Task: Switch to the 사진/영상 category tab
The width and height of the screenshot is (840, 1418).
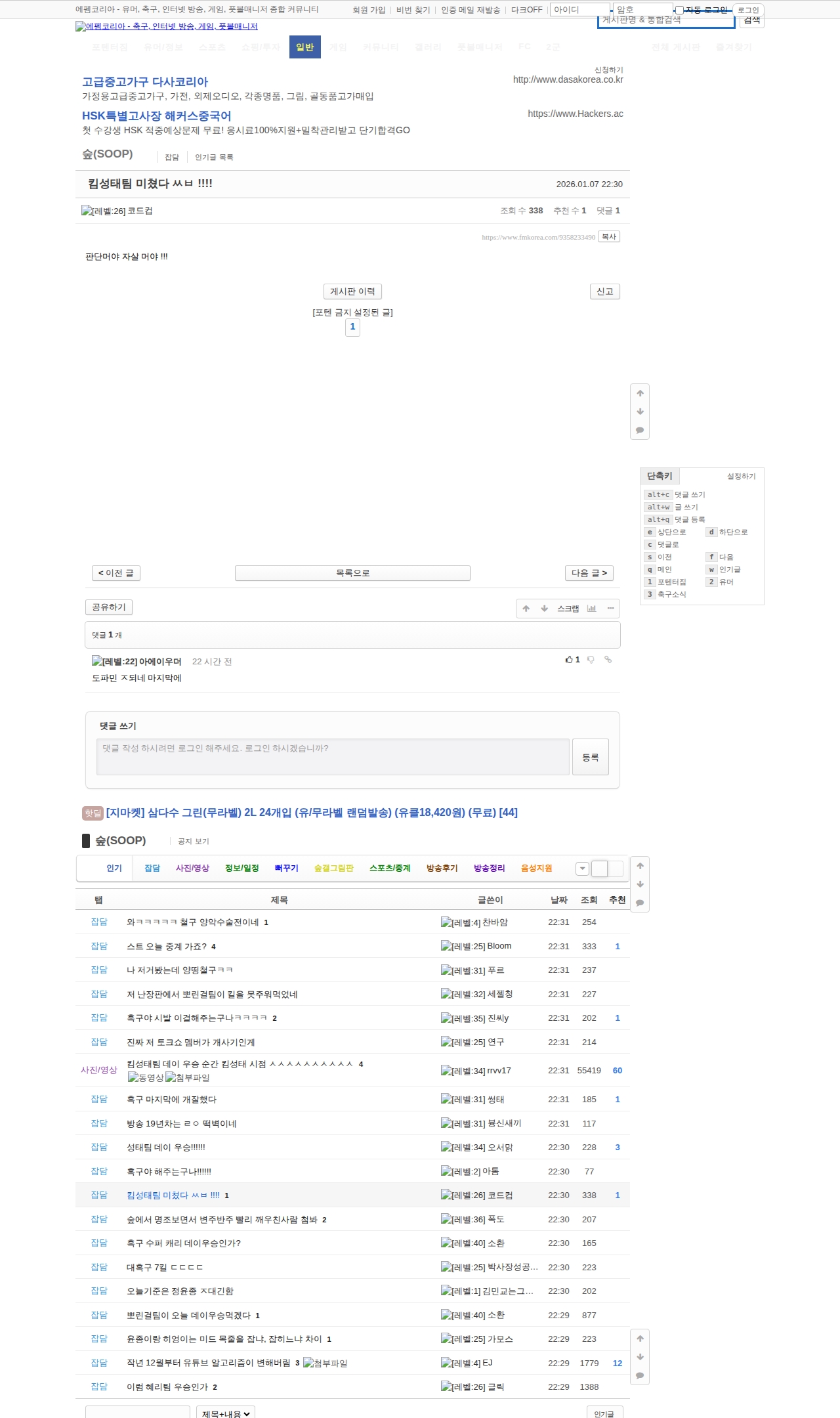Action: click(192, 868)
